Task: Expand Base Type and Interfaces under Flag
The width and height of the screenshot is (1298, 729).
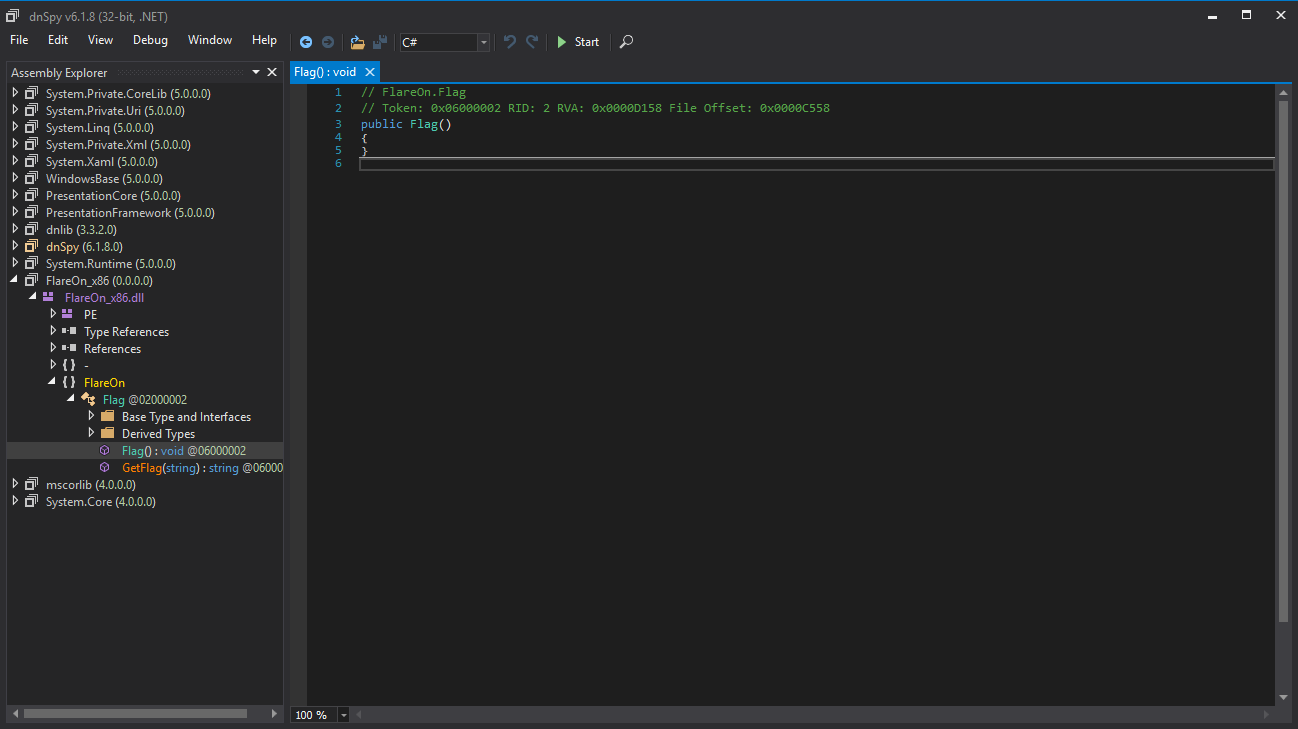Action: click(x=91, y=416)
